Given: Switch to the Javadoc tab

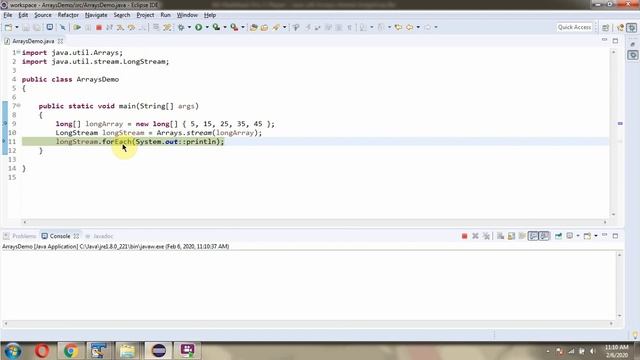Looking at the screenshot, I should click(x=99, y=236).
